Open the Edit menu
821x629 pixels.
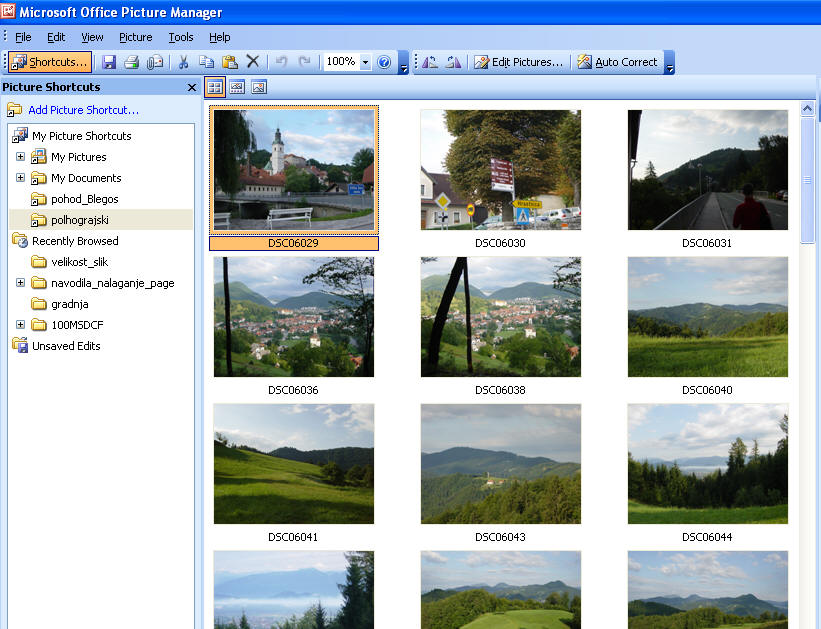56,37
